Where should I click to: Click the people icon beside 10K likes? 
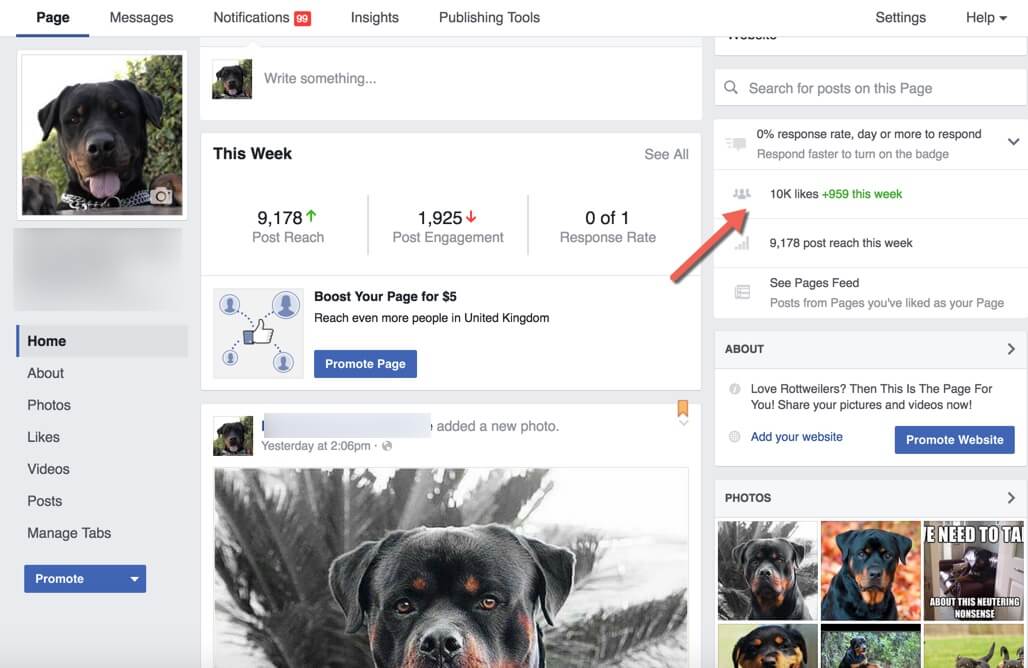pyautogui.click(x=741, y=194)
